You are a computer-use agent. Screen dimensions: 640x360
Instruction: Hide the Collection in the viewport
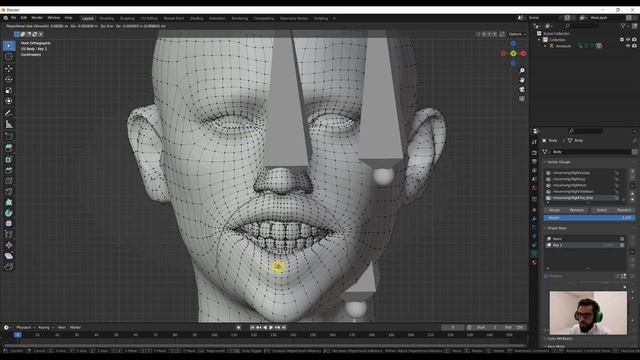coord(628,40)
